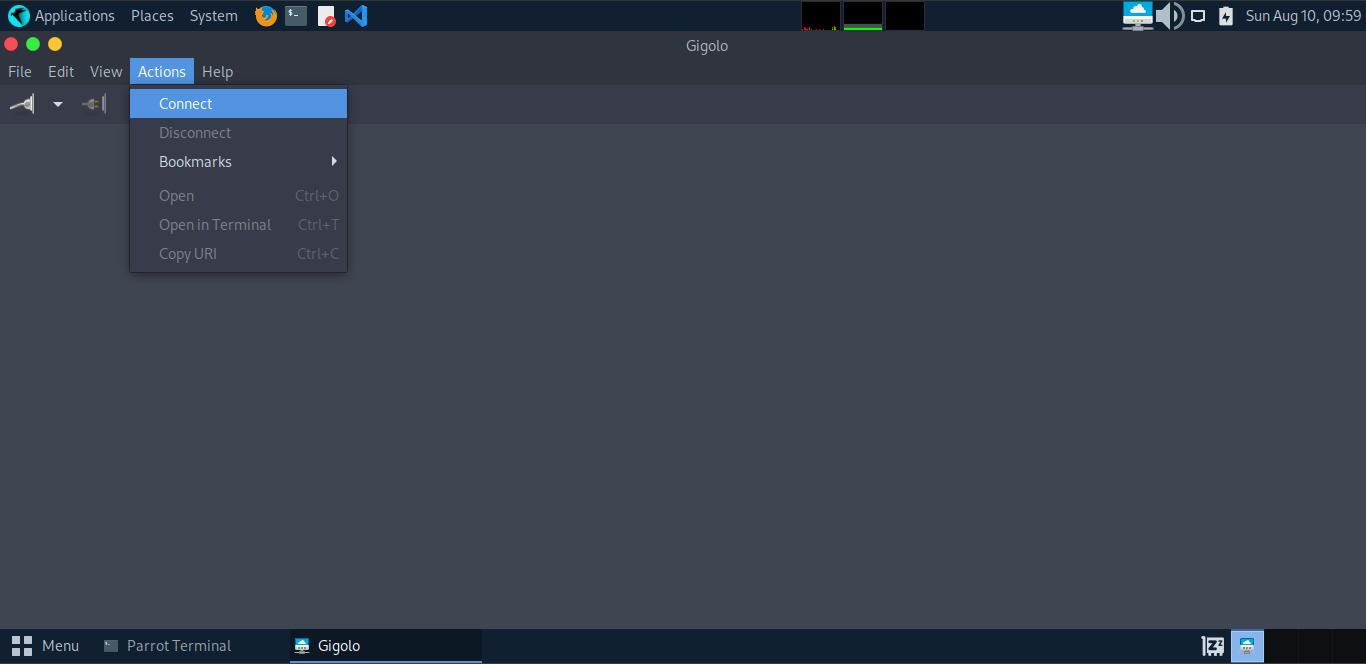Click the battery indicator icon
The image size is (1366, 664).
(1226, 16)
